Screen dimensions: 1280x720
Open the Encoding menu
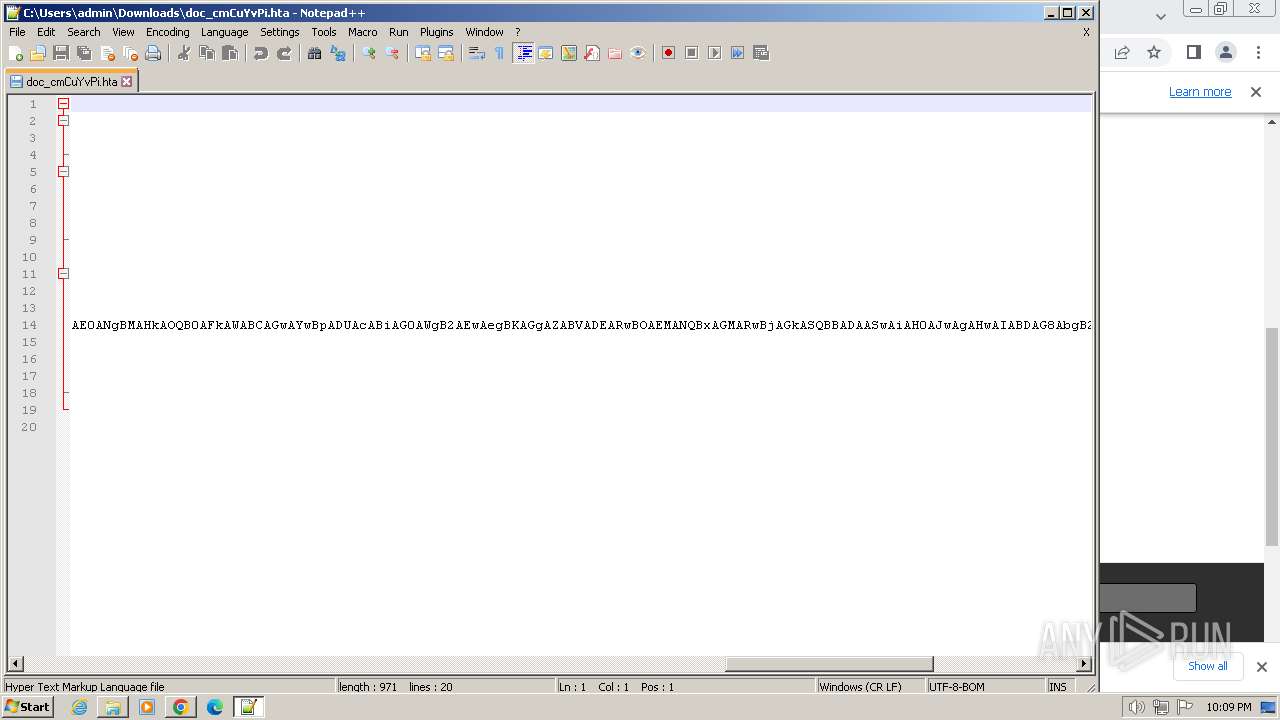(167, 32)
